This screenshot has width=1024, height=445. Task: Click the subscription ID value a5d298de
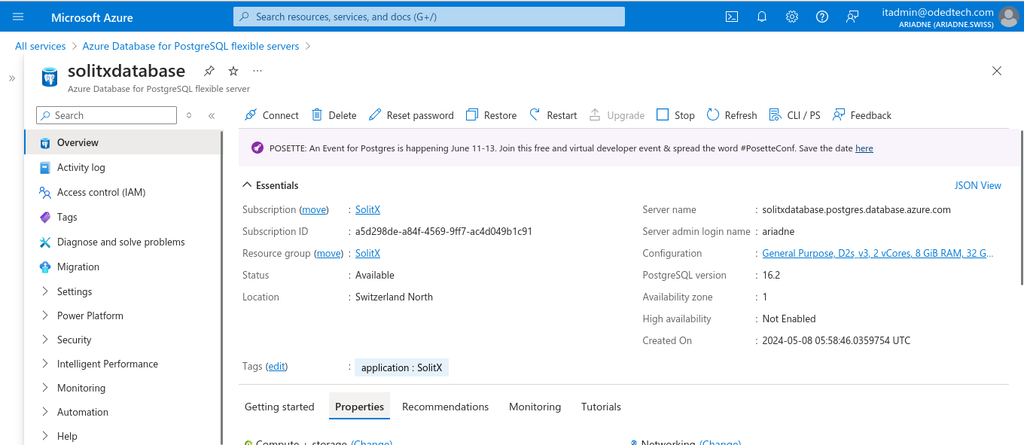point(444,231)
